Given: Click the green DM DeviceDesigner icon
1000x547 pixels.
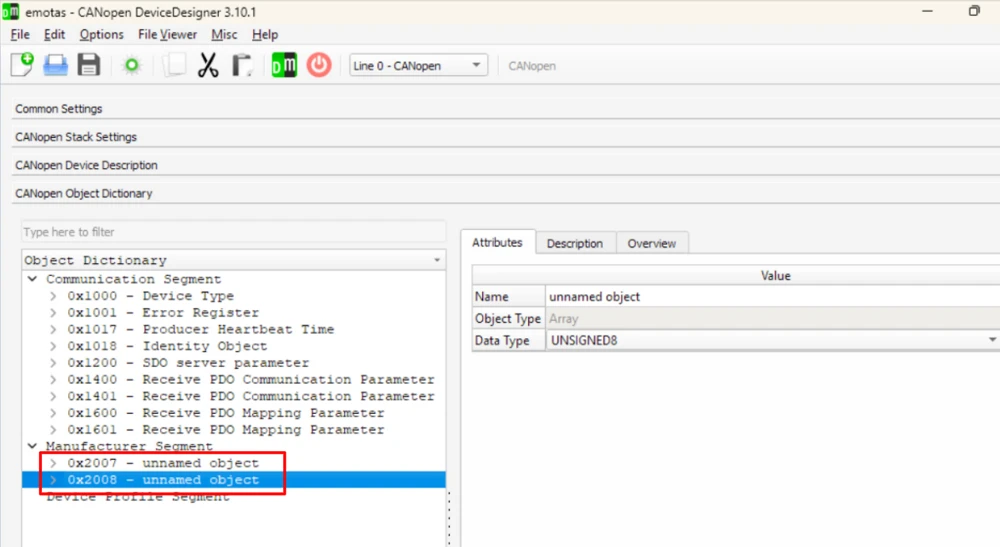Looking at the screenshot, I should pyautogui.click(x=284, y=65).
